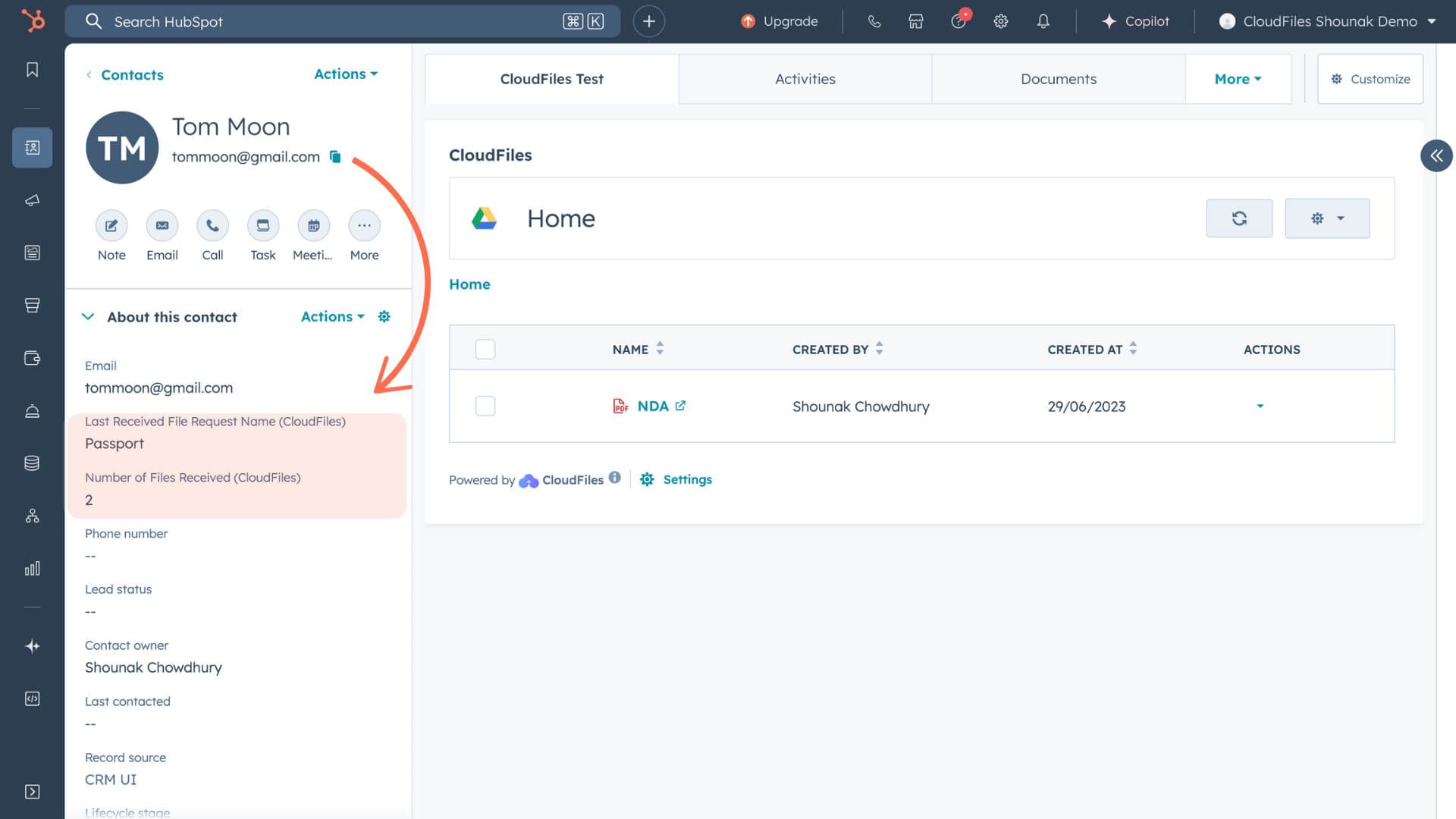Create a Note for Tom Moon
Viewport: 1456px width, 819px height.
(x=111, y=225)
